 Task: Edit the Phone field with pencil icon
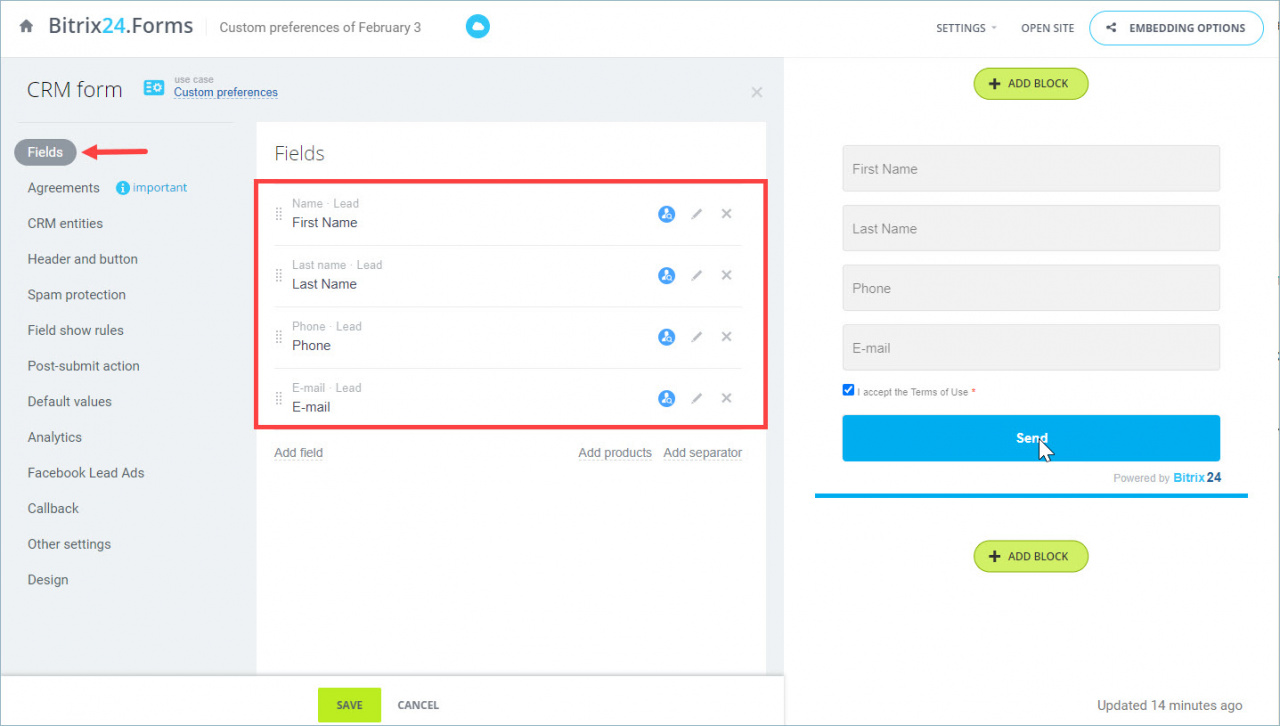pos(697,337)
